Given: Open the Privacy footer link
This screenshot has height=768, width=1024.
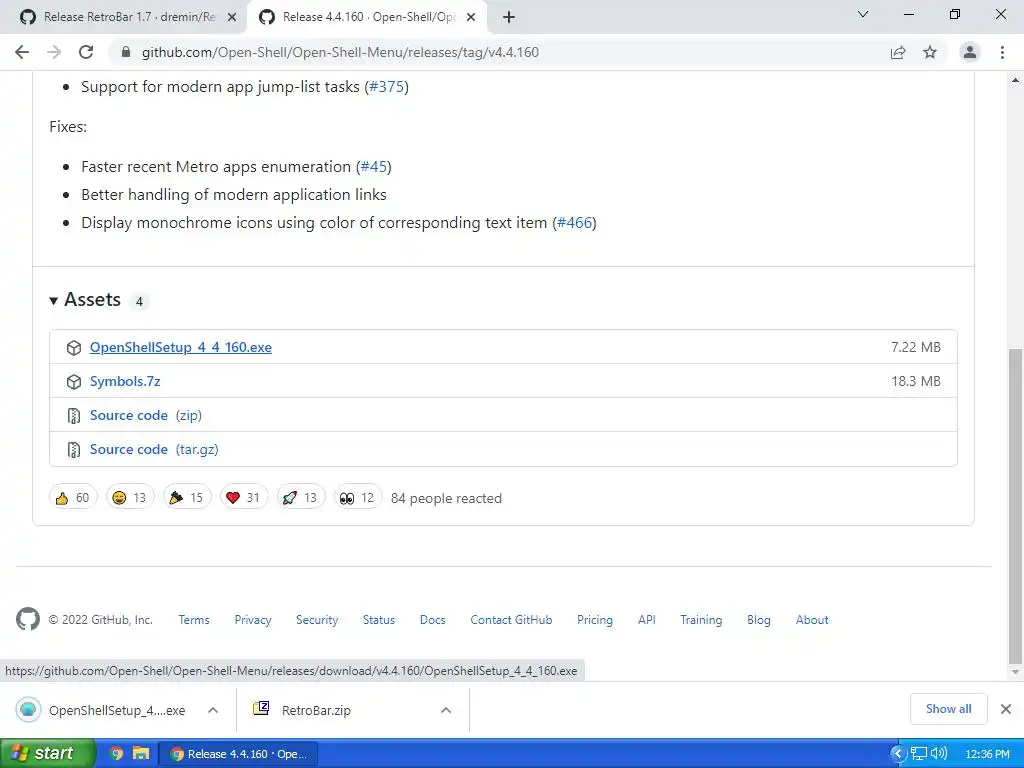Looking at the screenshot, I should pyautogui.click(x=253, y=620).
